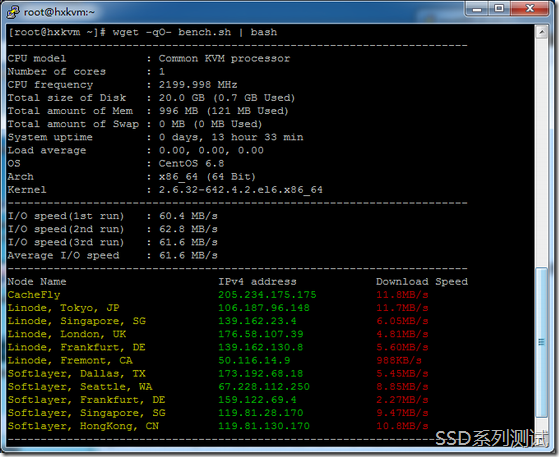Click 3rd run speed value 61.6 MB/s
This screenshot has height=457, width=559.
coord(188,242)
